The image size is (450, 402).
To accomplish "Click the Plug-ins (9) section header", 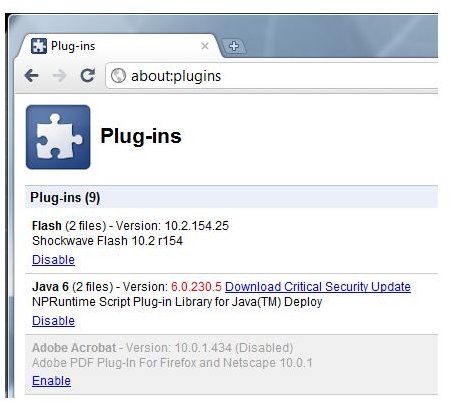I will 231,197.
